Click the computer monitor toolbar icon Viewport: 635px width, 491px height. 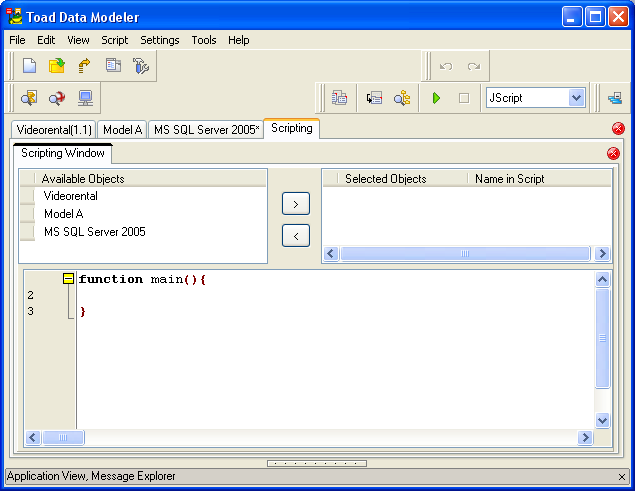(85, 98)
